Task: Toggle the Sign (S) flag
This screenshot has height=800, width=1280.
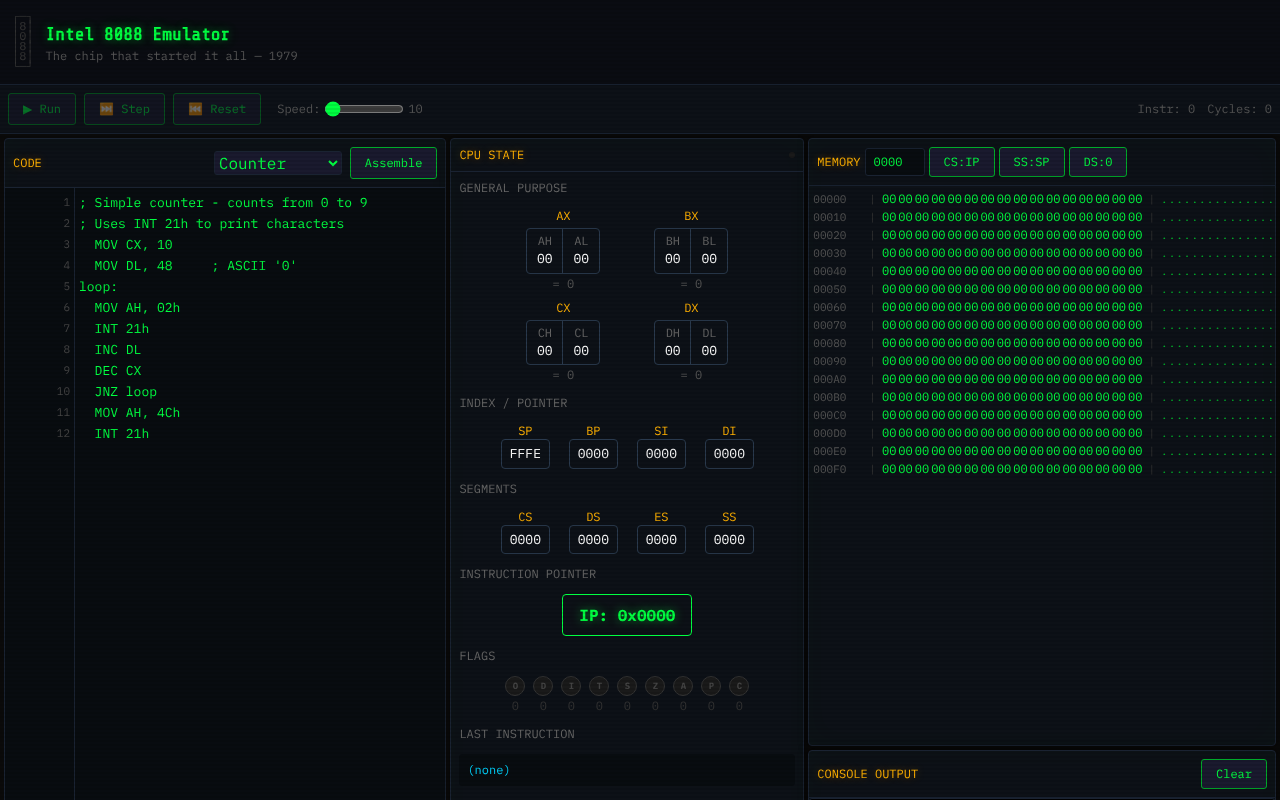Action: [627, 686]
